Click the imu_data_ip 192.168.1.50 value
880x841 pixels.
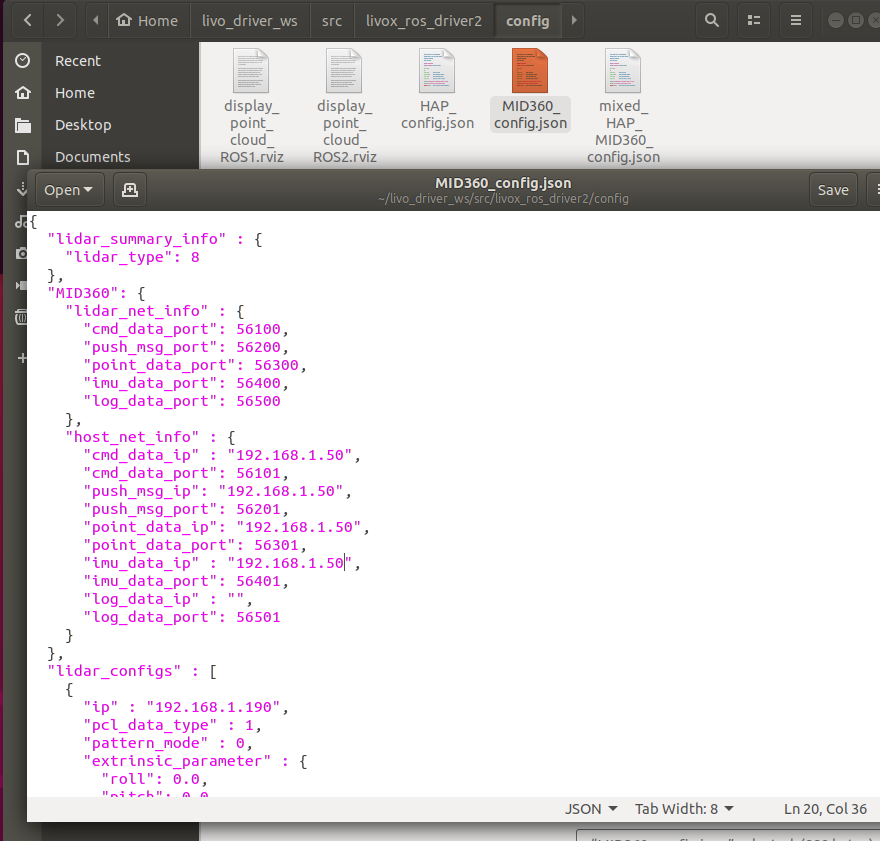click(290, 563)
